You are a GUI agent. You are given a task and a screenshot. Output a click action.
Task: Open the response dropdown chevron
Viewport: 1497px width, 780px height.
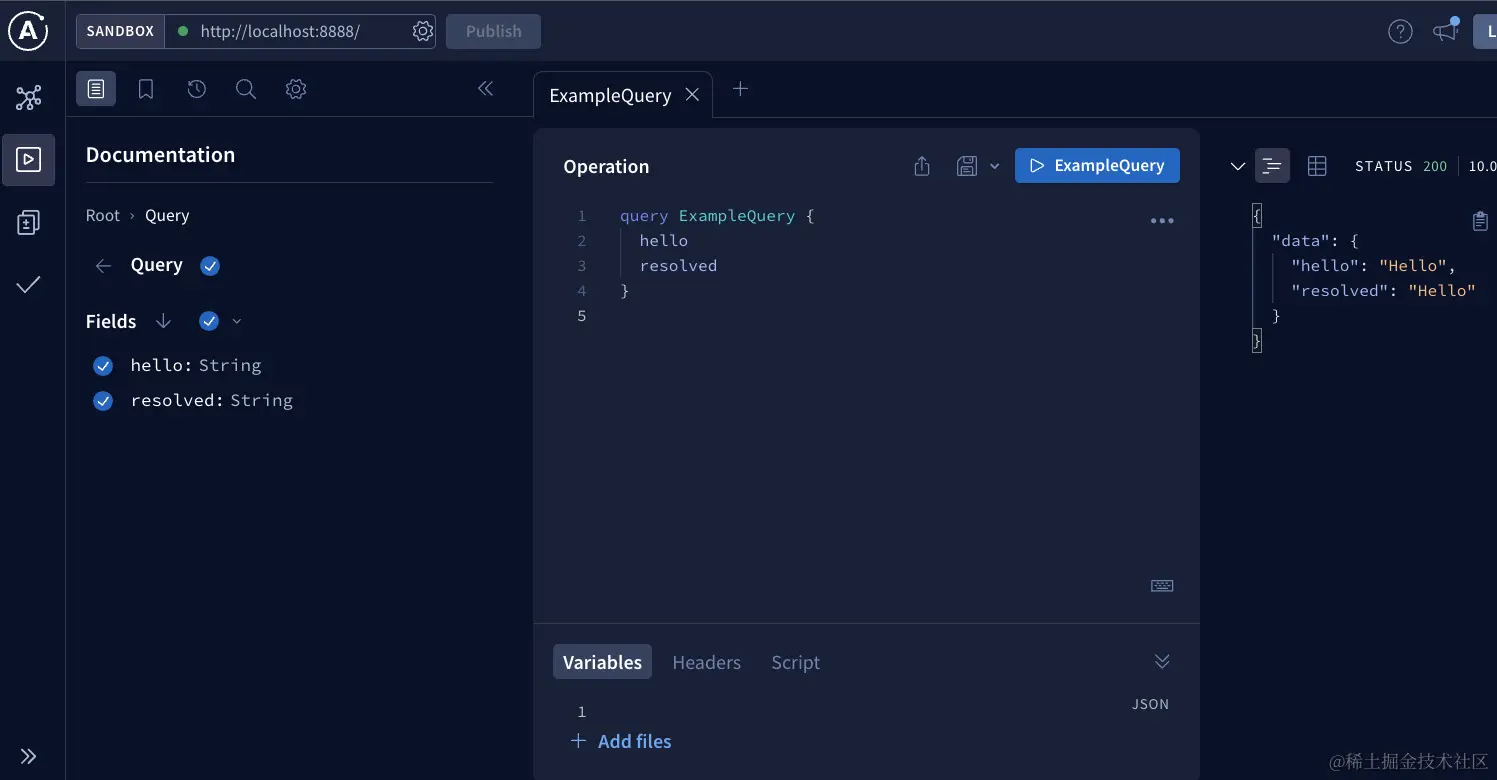1237,166
